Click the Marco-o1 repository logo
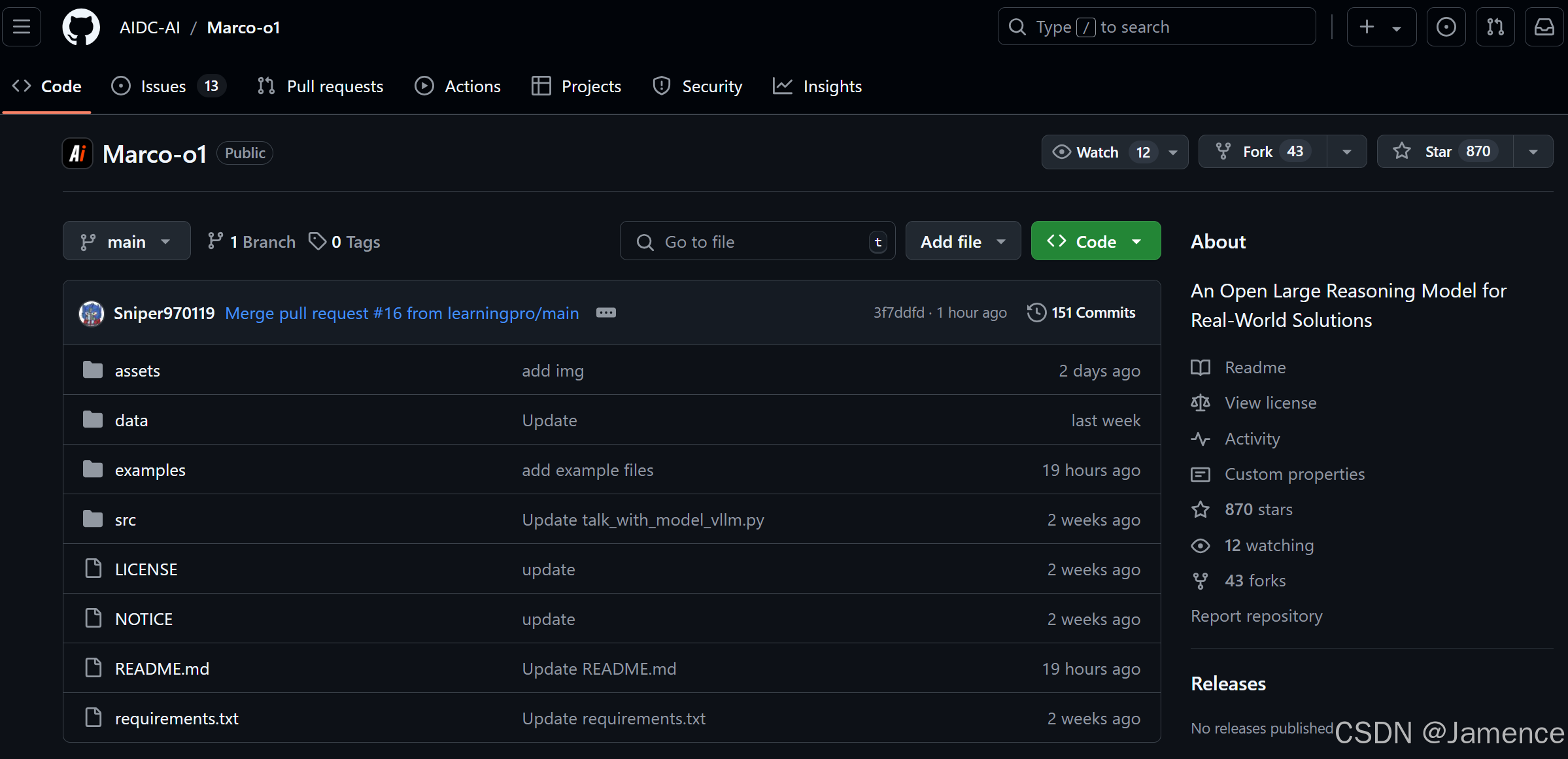This screenshot has height=759, width=1568. [78, 154]
